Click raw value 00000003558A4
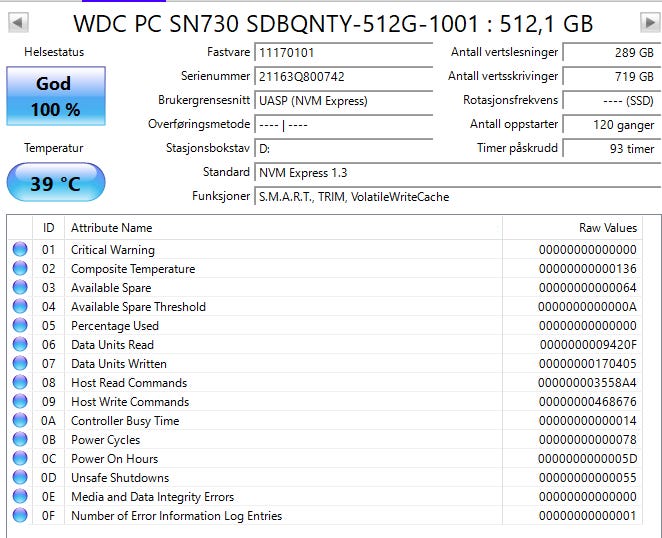 (x=587, y=383)
